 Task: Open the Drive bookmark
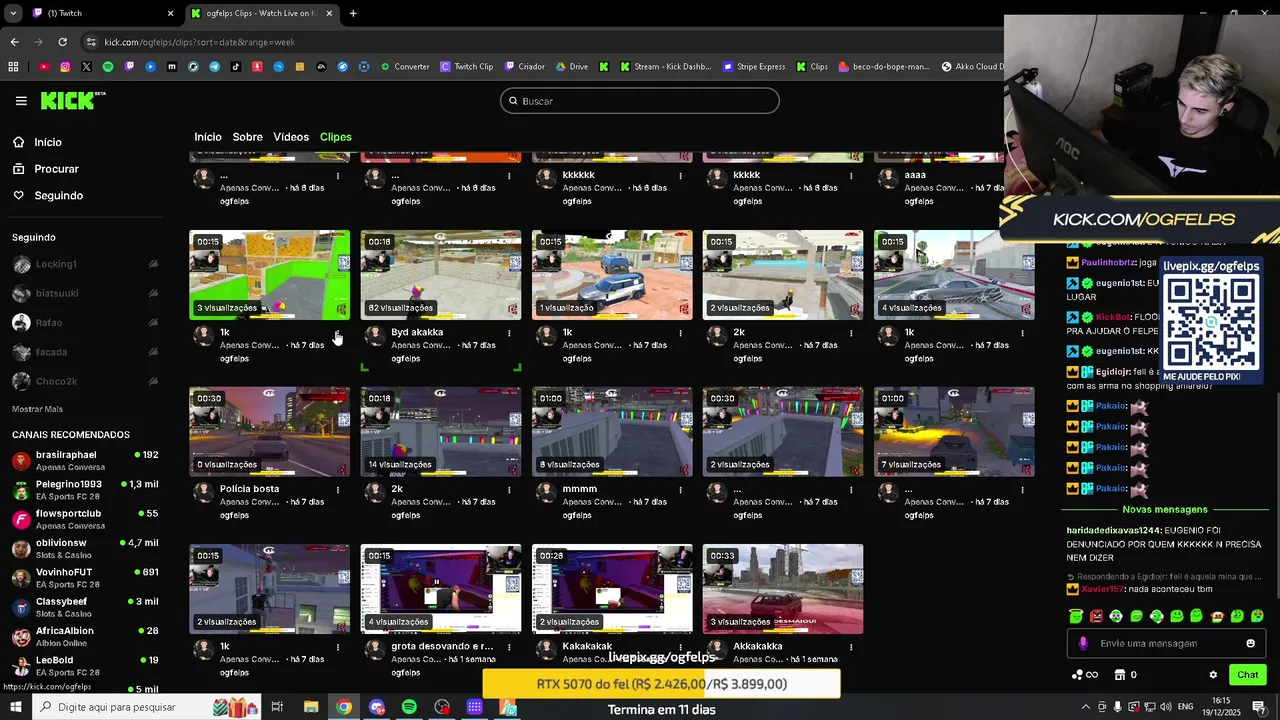[573, 67]
